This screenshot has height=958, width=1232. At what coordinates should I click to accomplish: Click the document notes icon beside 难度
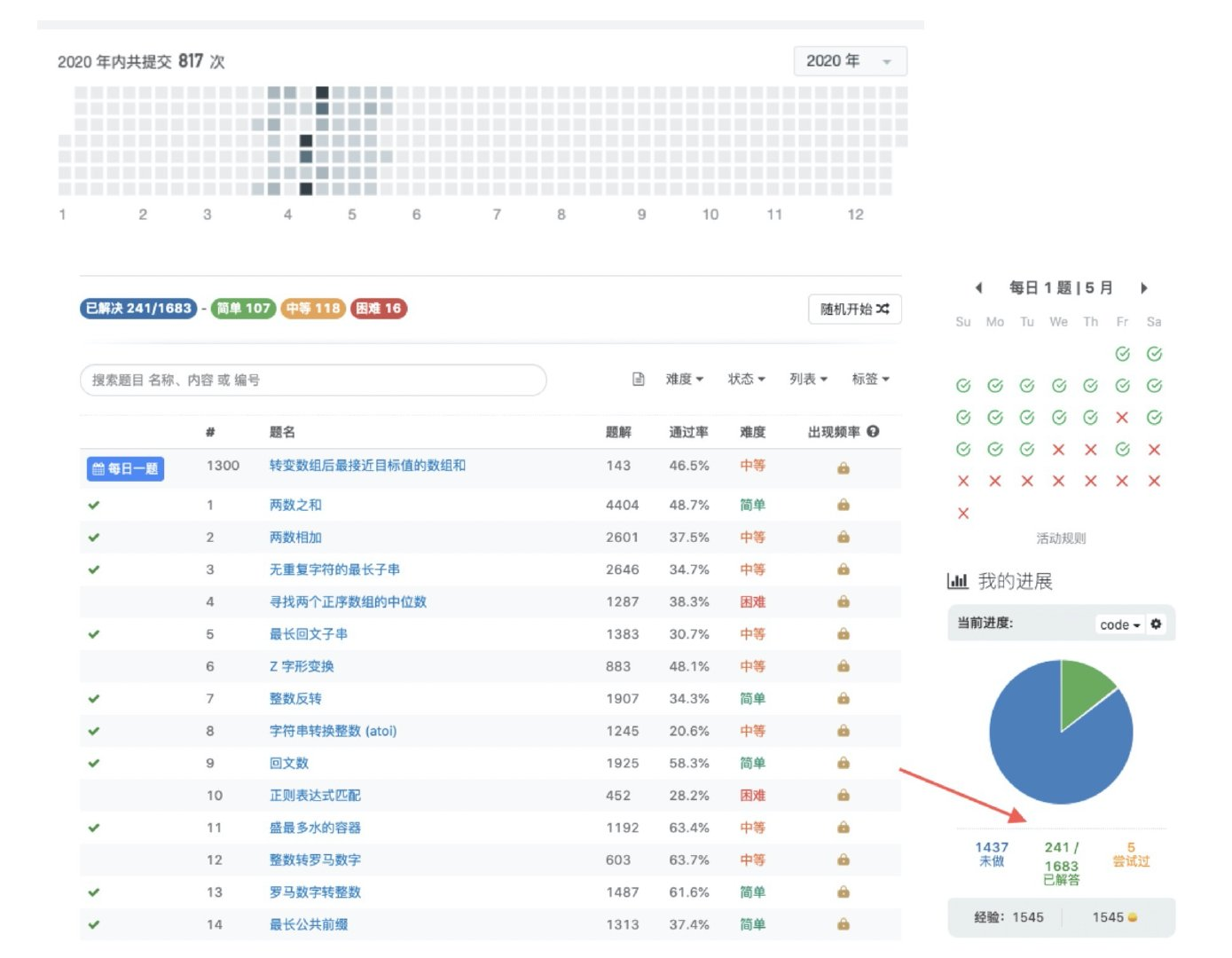click(x=638, y=380)
